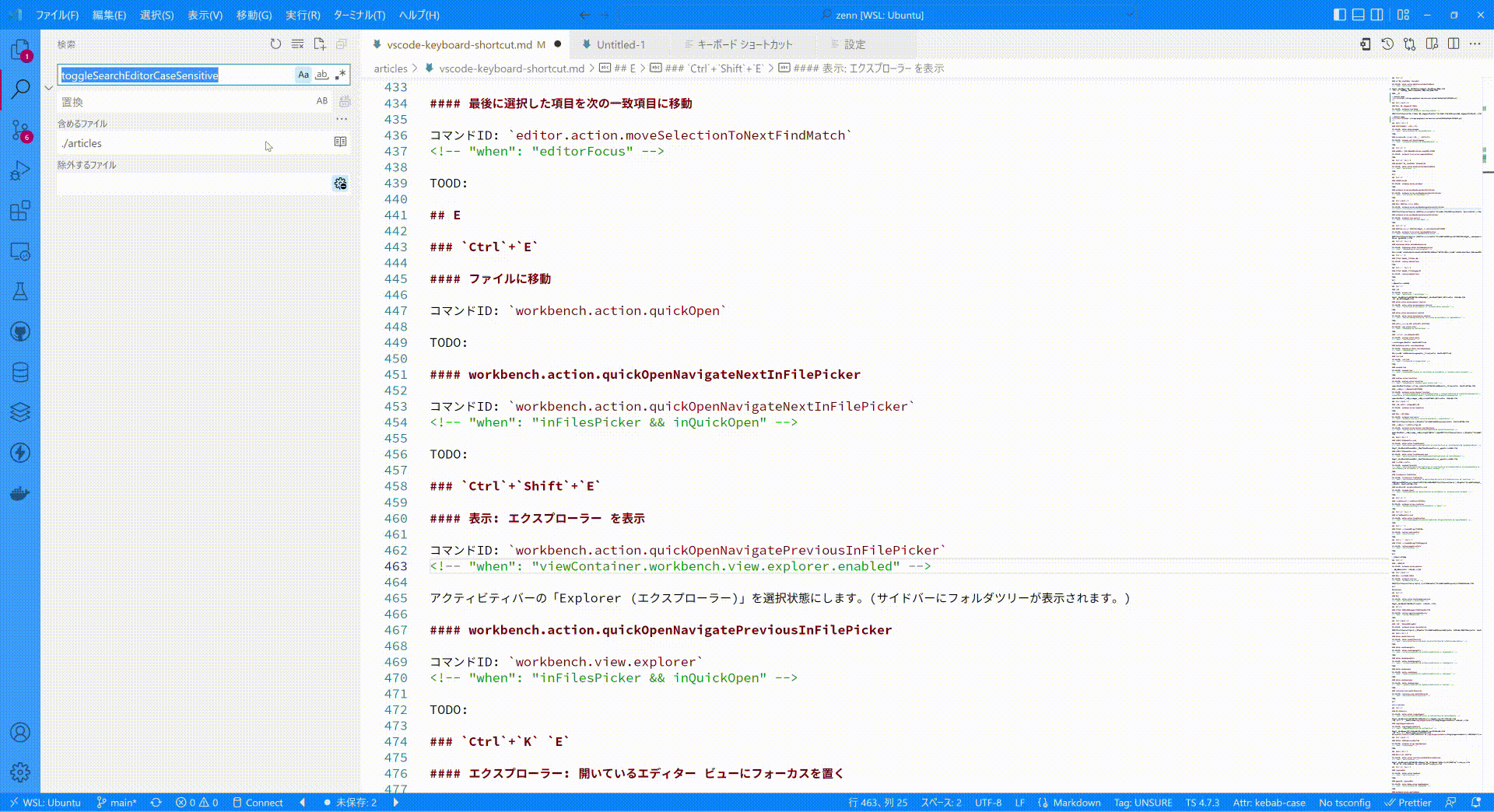The height and width of the screenshot is (812, 1494).
Task: Click Connect in status bar
Action: point(258,803)
